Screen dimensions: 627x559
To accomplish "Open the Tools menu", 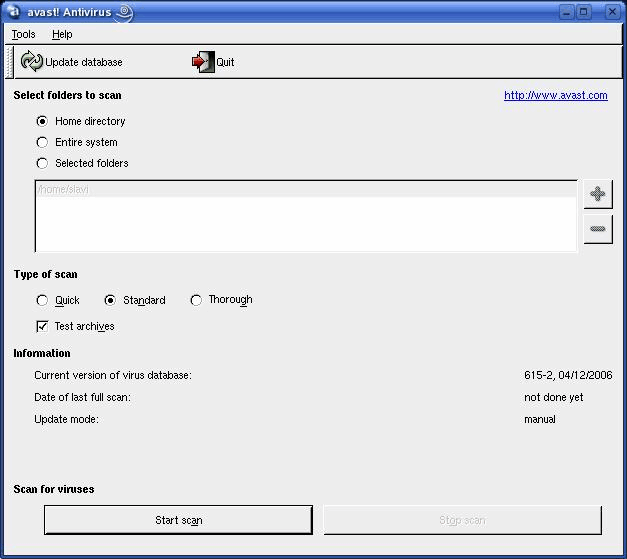I will 23,34.
